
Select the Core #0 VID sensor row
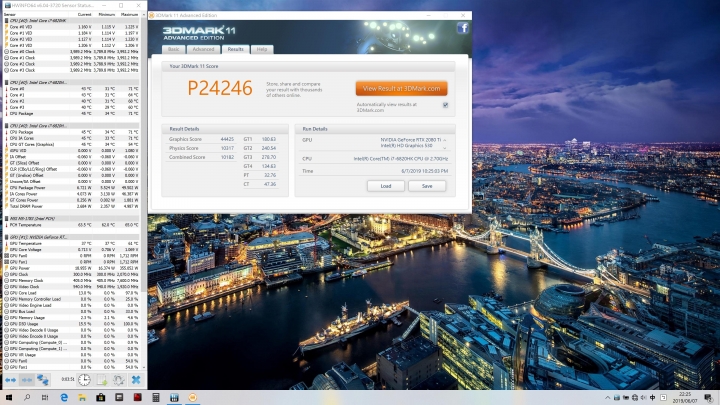tap(71, 27)
